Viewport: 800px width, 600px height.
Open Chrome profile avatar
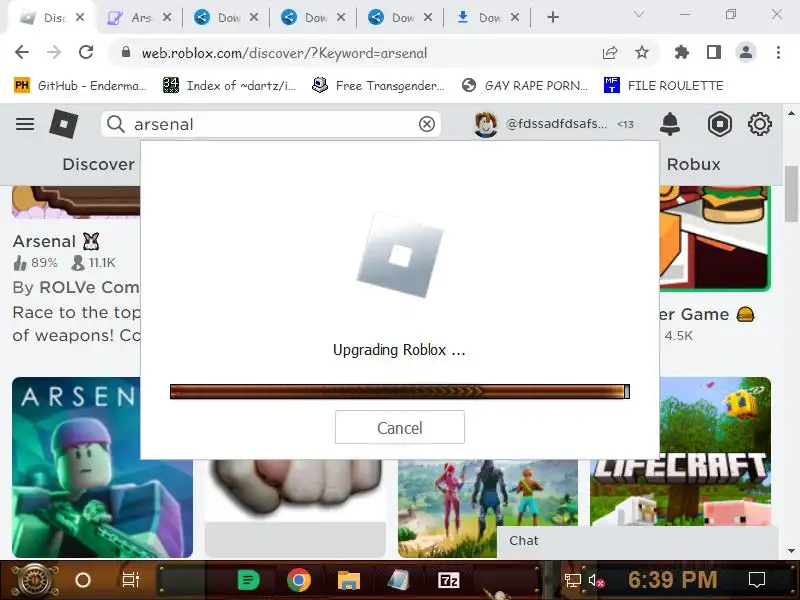746,52
